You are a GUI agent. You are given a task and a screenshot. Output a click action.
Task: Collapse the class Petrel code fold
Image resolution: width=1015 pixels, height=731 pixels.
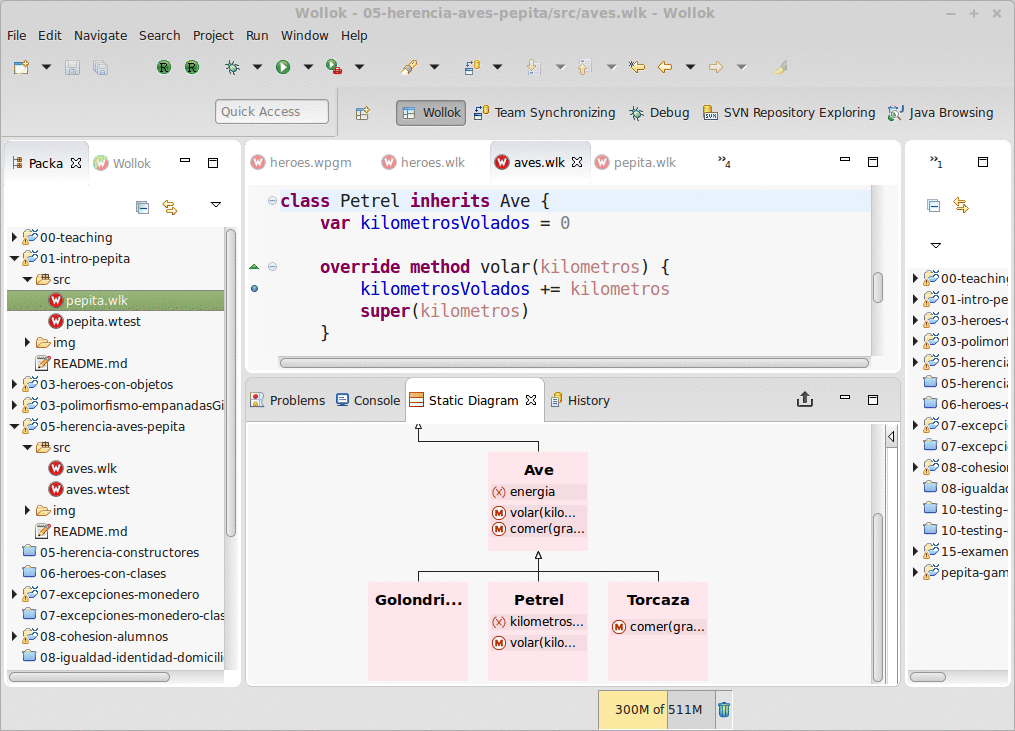coord(272,201)
